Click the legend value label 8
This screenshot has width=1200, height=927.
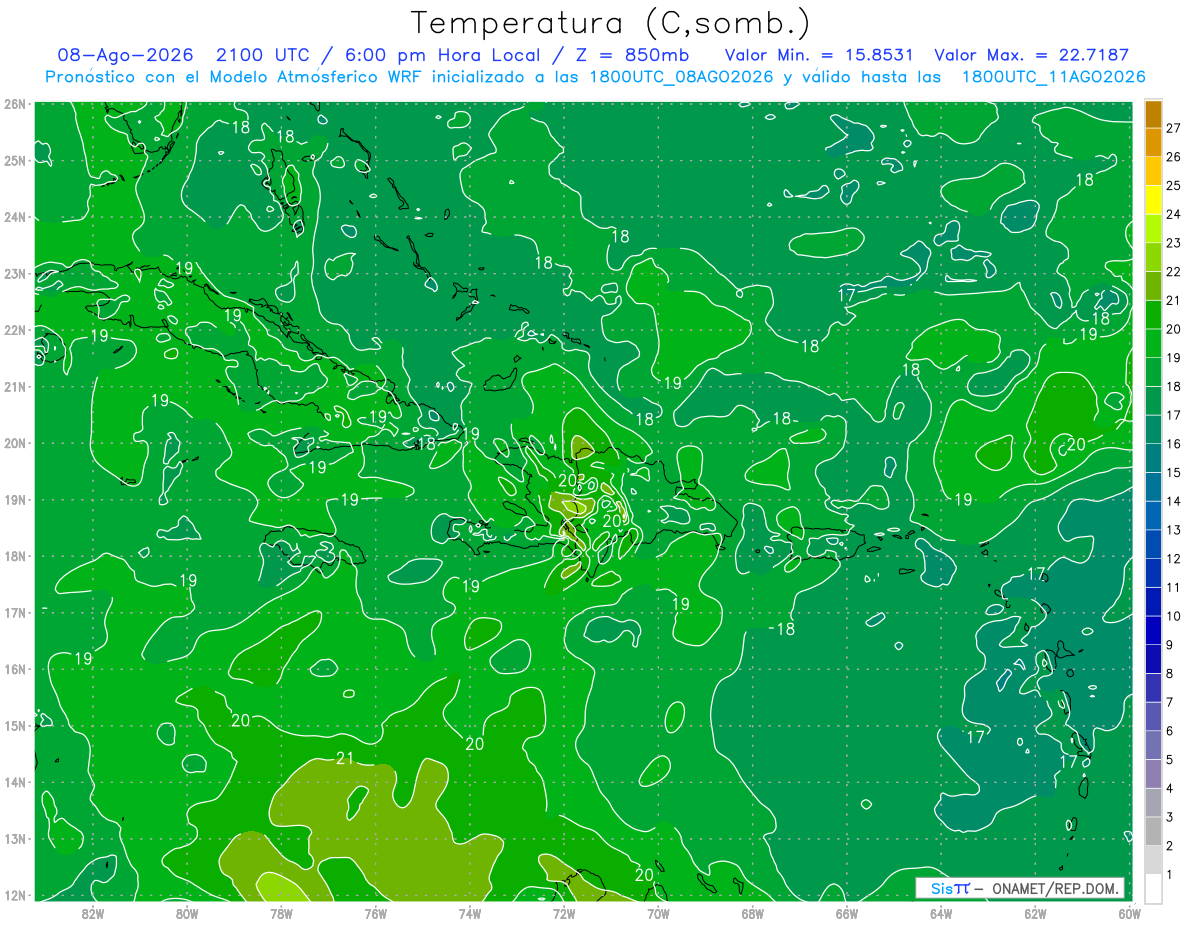1170,673
